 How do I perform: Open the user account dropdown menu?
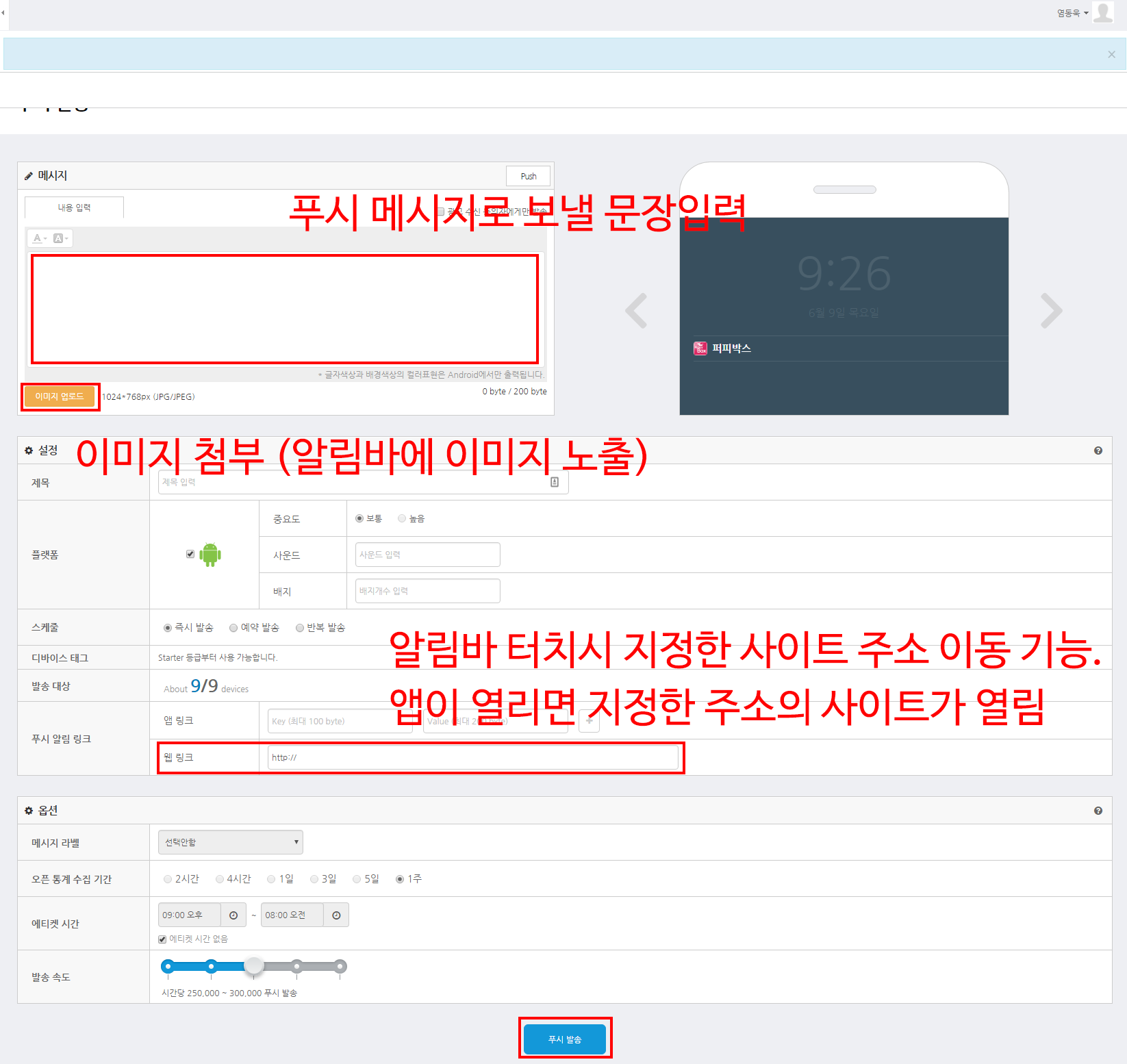(x=1072, y=13)
